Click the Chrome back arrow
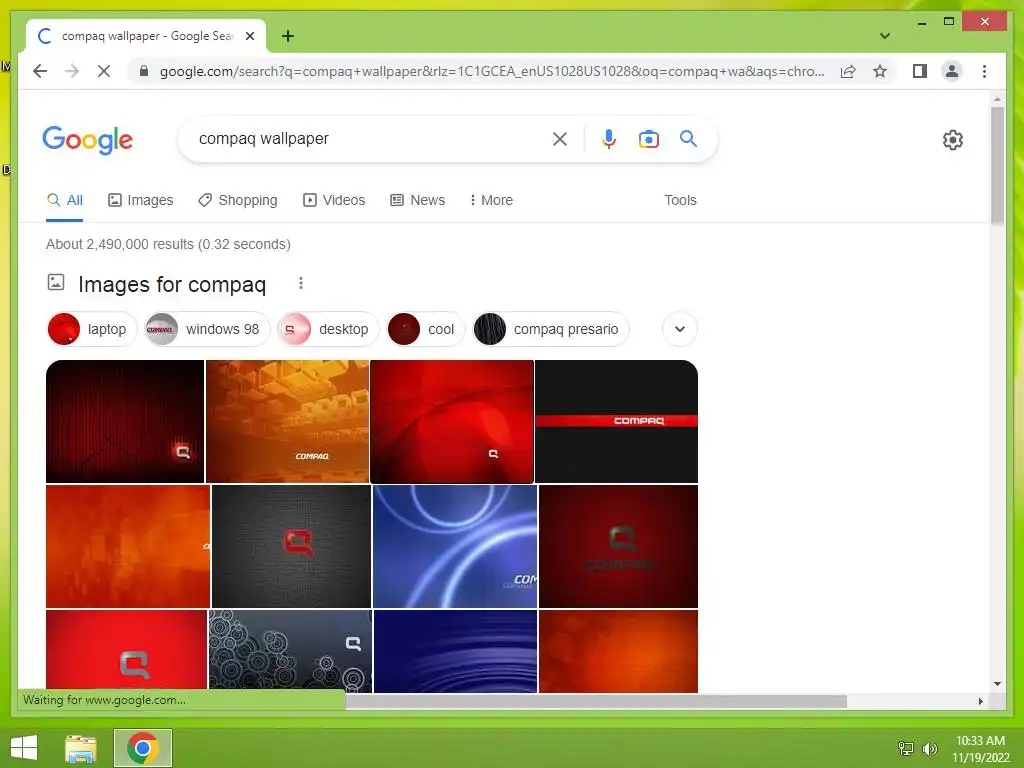 40,71
